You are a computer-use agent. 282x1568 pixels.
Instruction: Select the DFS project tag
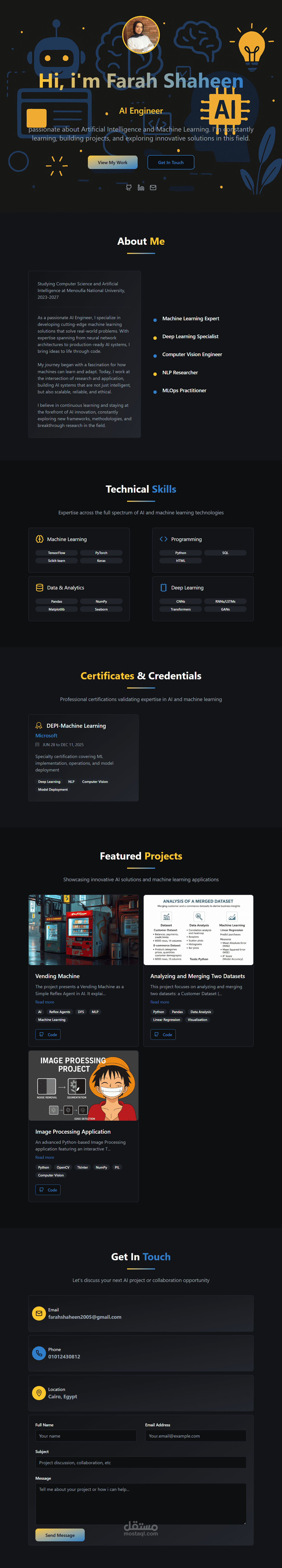click(81, 1012)
